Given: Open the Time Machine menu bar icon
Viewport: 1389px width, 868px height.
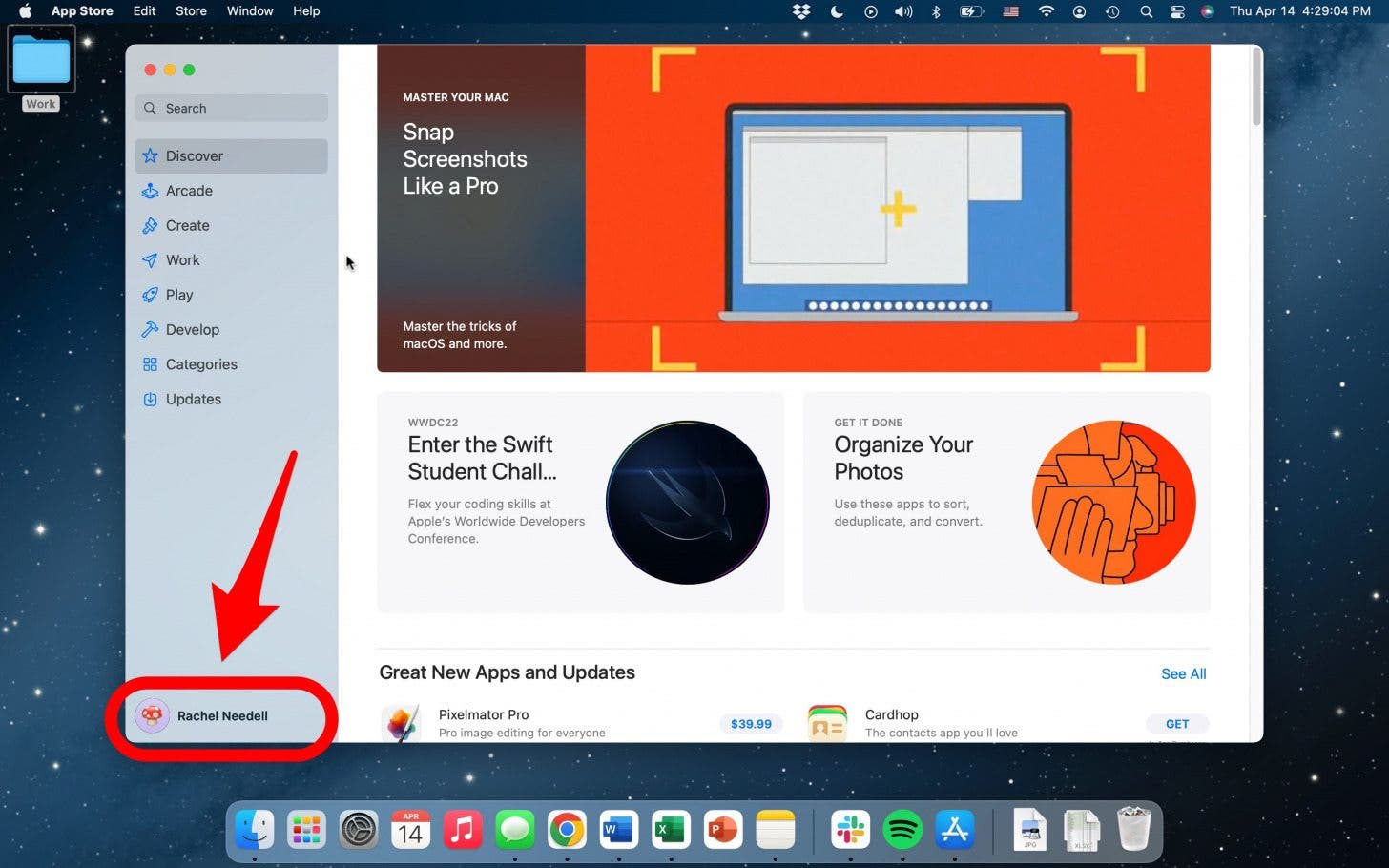Looking at the screenshot, I should point(1112,11).
